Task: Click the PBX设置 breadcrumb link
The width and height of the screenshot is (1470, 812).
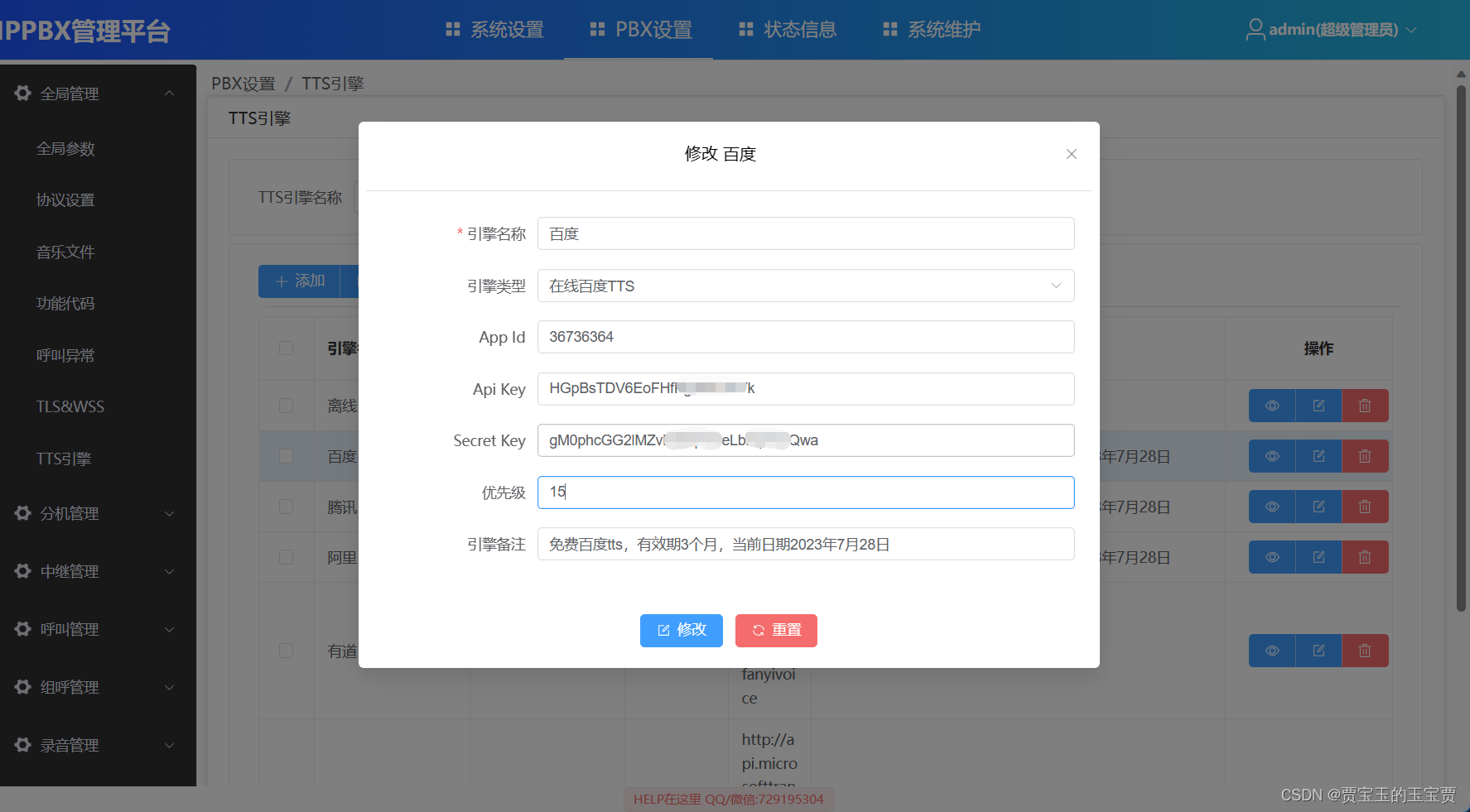Action: tap(243, 84)
